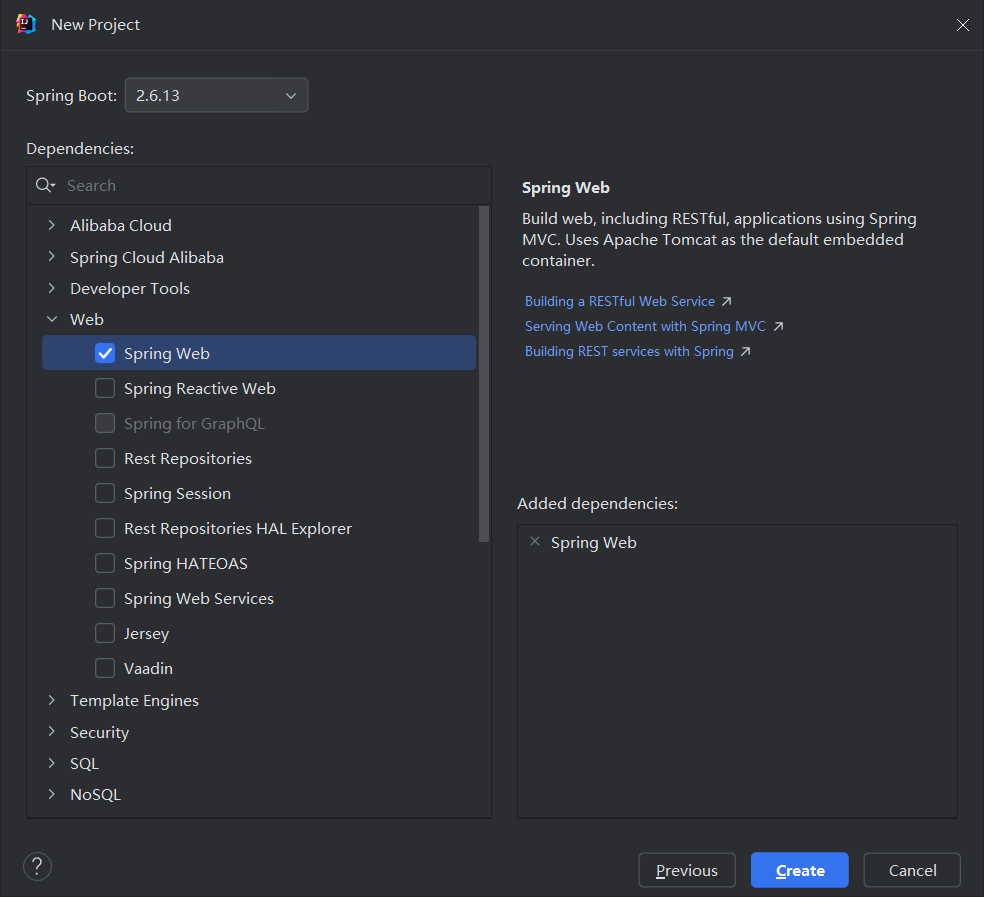Expand the Alibaba Cloud category
Viewport: 984px width, 897px height.
[x=52, y=225]
